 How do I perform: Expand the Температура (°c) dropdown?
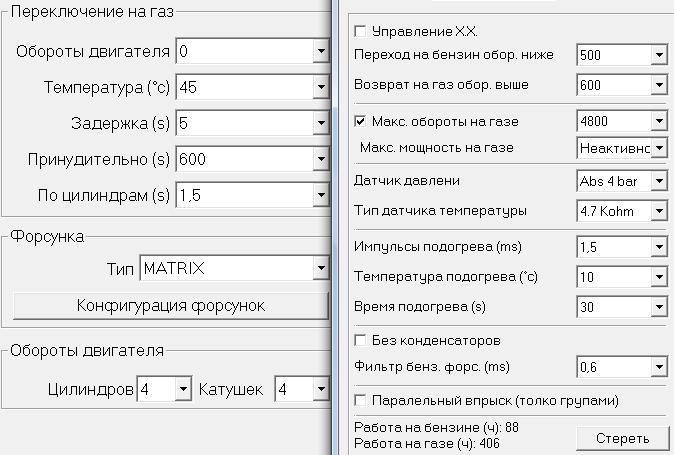[320, 87]
